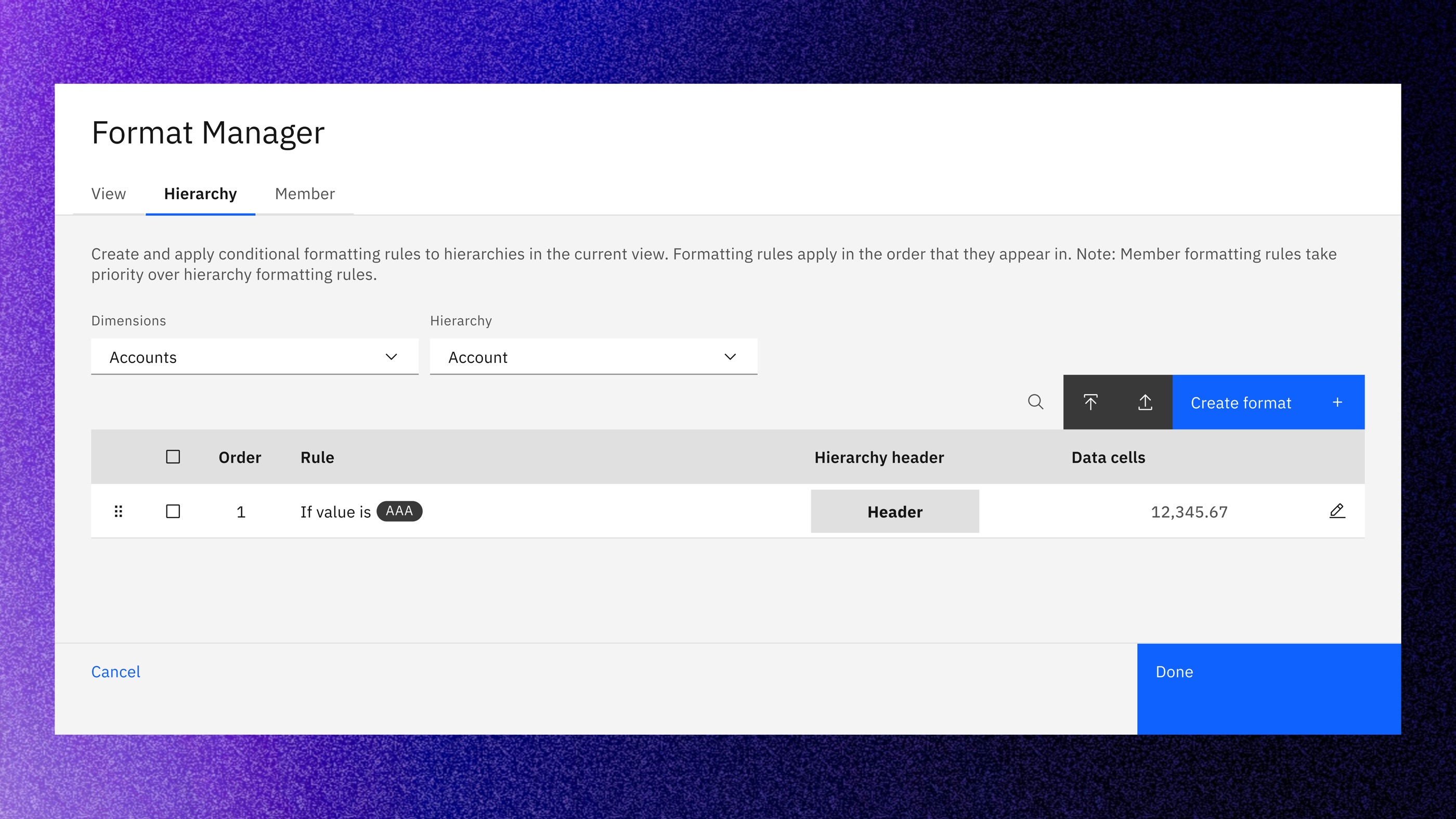Switch to the Member tab
1456x819 pixels.
coord(305,194)
